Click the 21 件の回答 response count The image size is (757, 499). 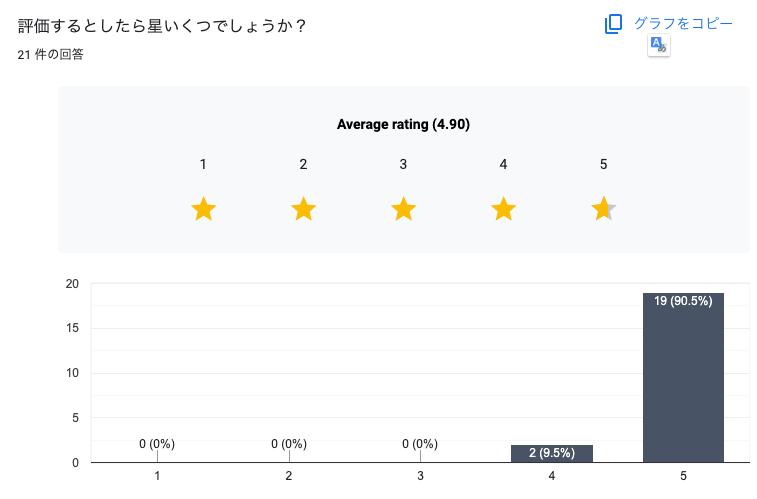(x=50, y=54)
